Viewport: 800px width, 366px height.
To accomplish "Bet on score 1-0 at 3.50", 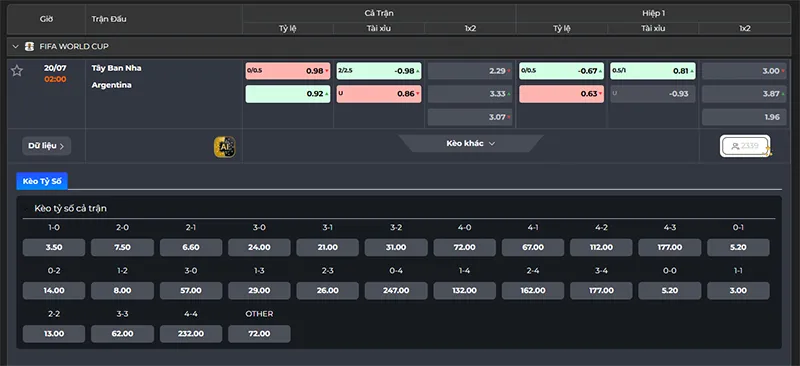I will coord(54,247).
